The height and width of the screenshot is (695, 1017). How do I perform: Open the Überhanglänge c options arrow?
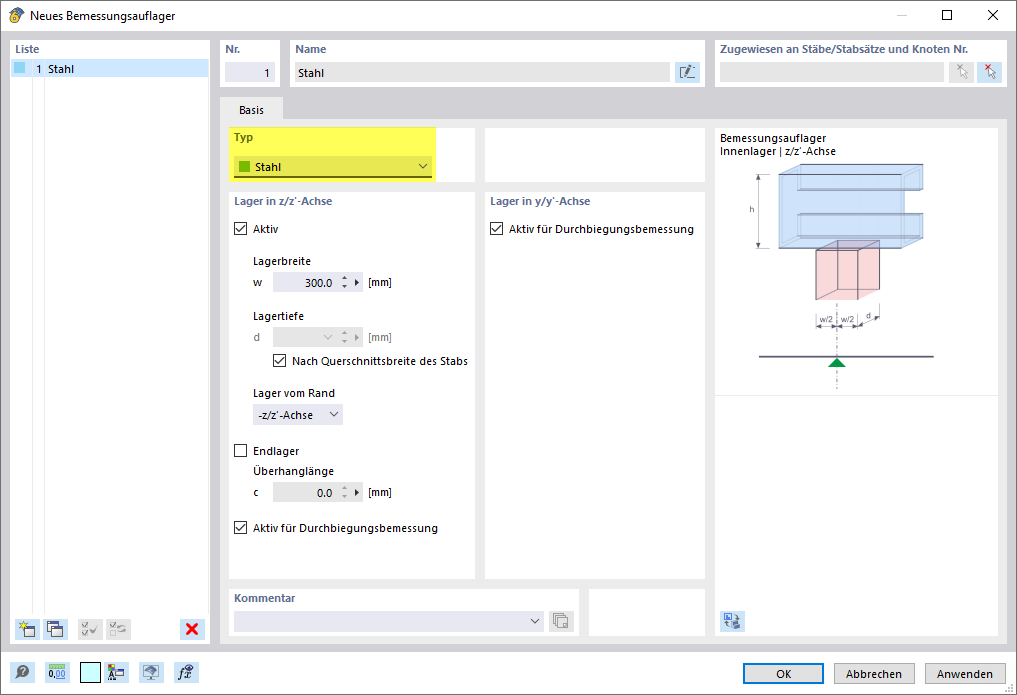click(x=357, y=493)
